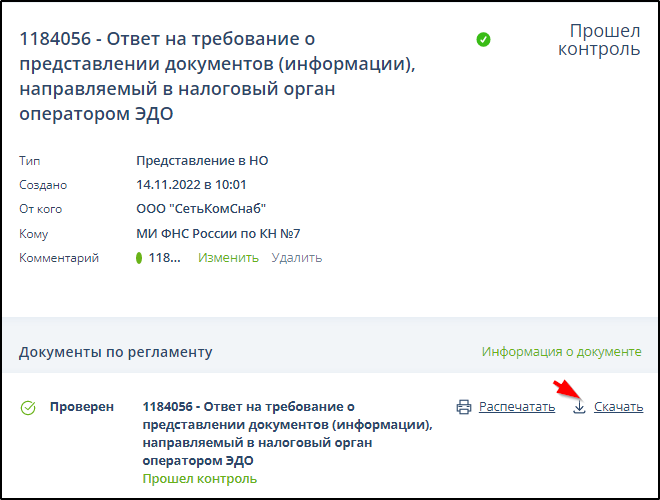Image resolution: width=660 pixels, height=500 pixels.
Task: Click the type value Представление в НО
Action: 202,160
